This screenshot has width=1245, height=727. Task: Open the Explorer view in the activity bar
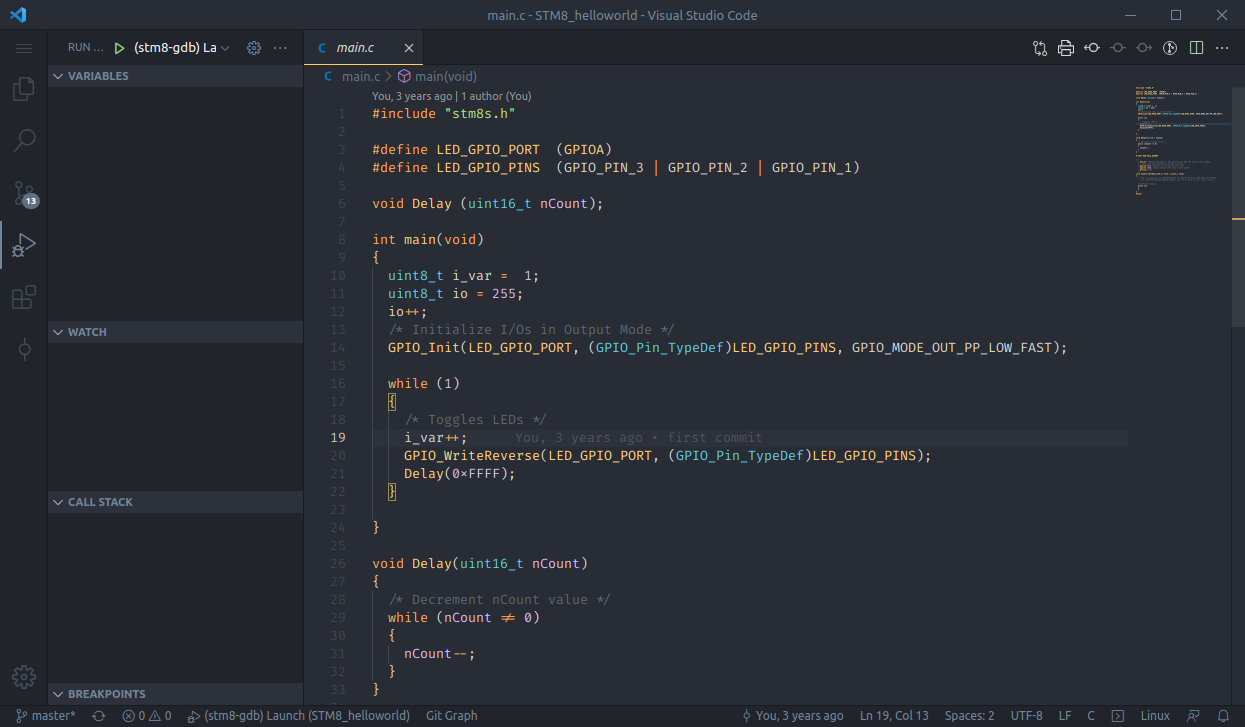click(23, 89)
